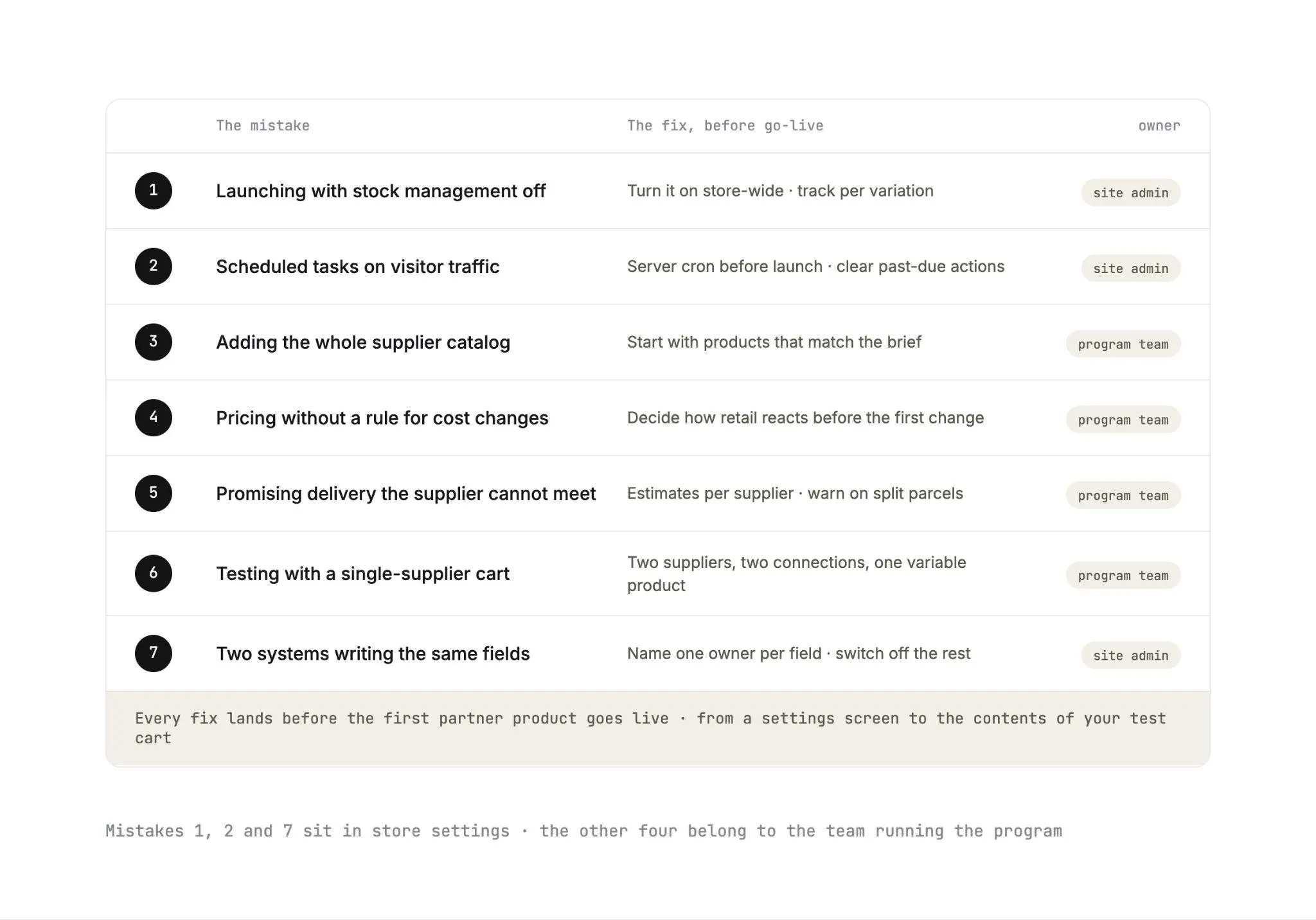This screenshot has height=920, width=1316.
Task: Click 'The mistake' column header
Action: coord(263,126)
